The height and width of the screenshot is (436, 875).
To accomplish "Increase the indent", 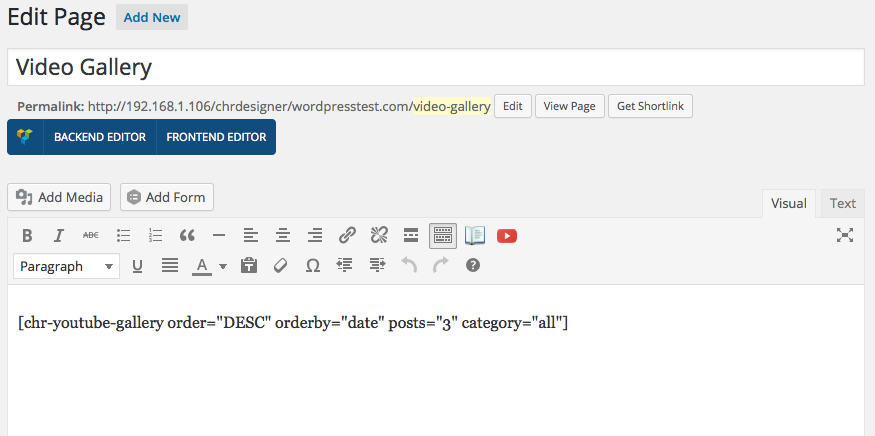I will point(377,266).
